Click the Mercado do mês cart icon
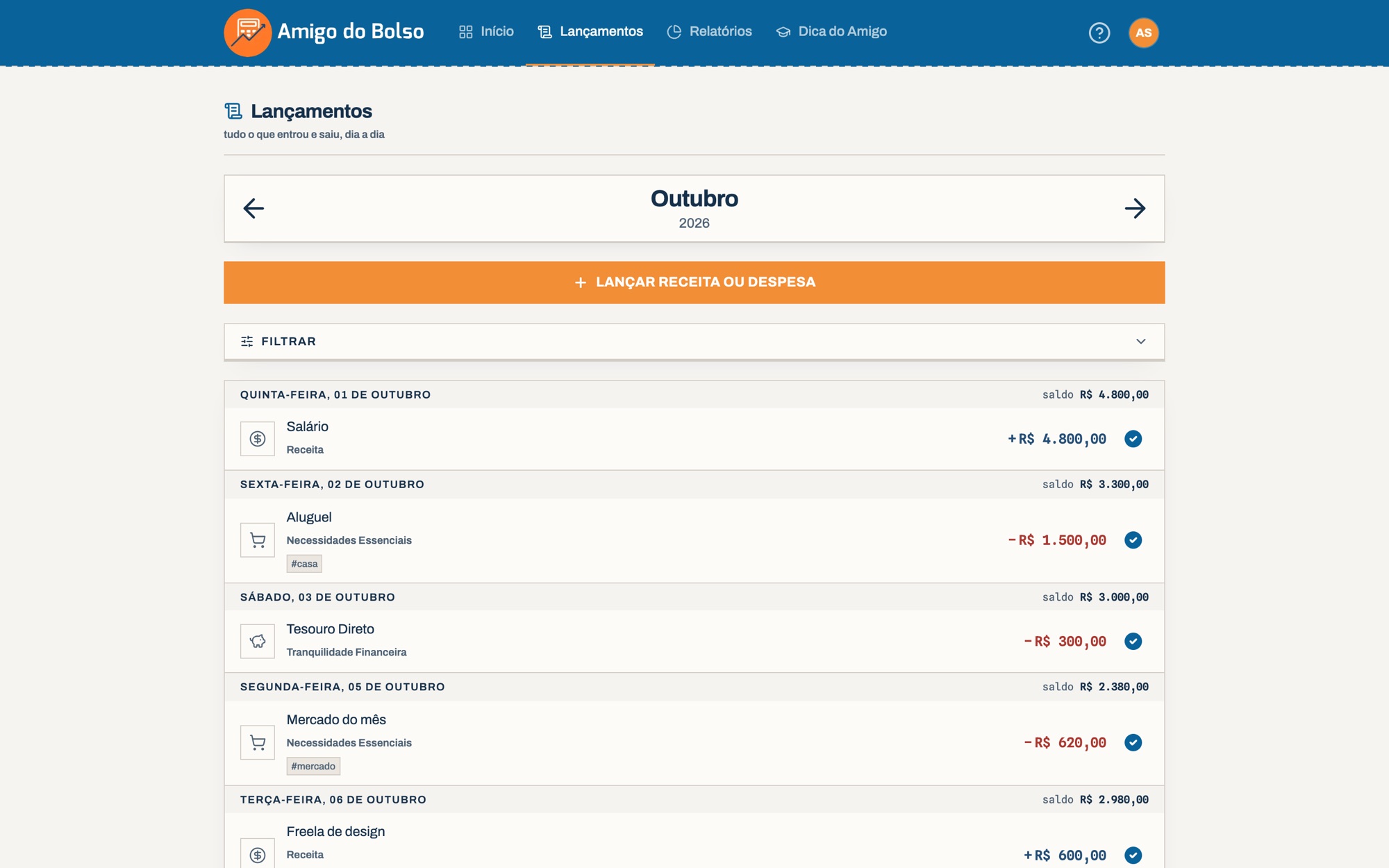Viewport: 1389px width, 868px height. [258, 742]
